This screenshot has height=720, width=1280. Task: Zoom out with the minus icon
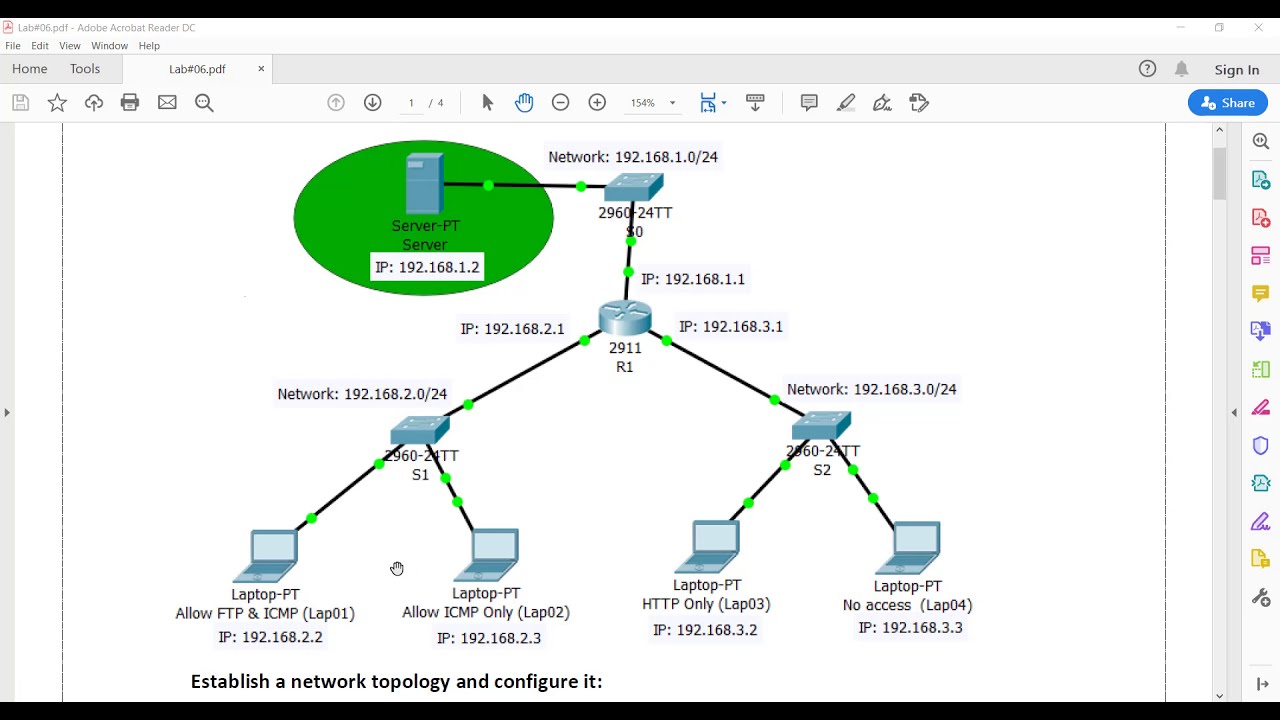coord(561,102)
